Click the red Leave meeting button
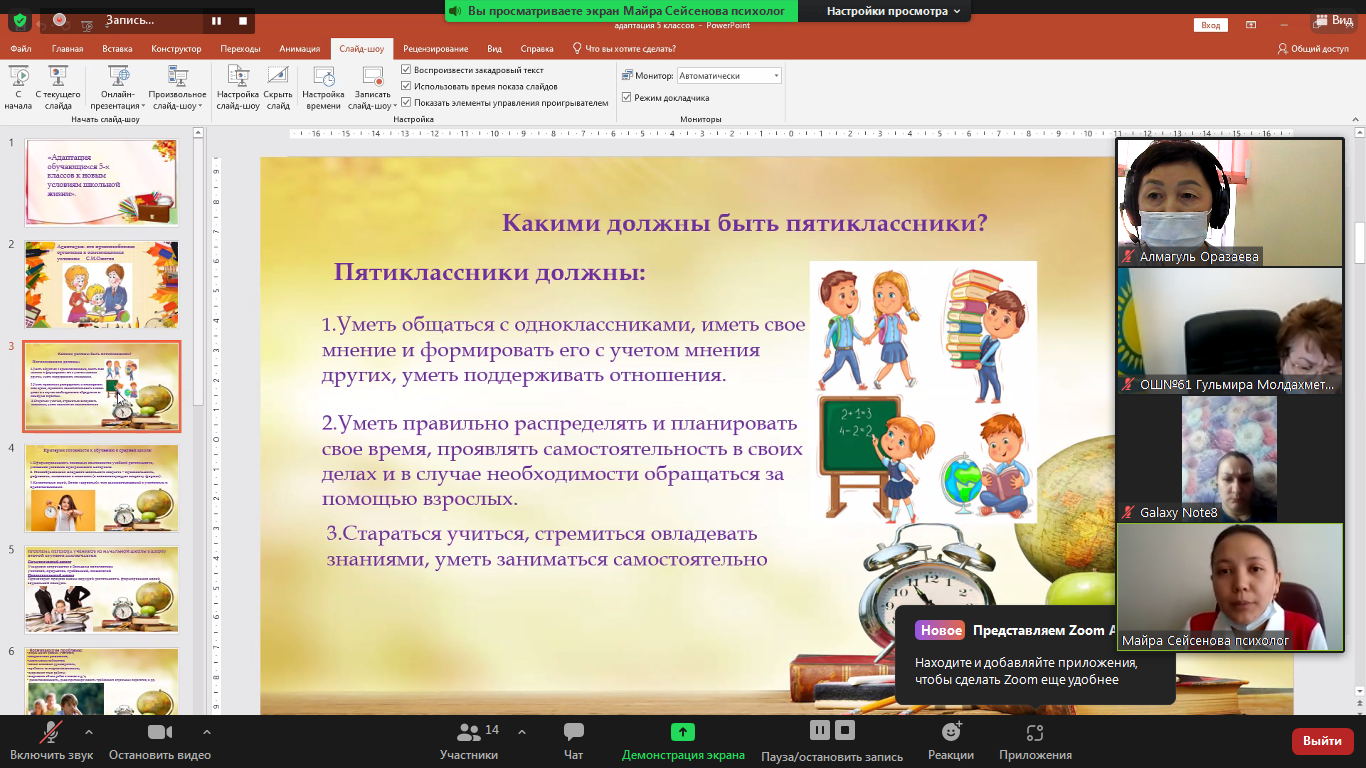The height and width of the screenshot is (768, 1366). tap(1322, 741)
